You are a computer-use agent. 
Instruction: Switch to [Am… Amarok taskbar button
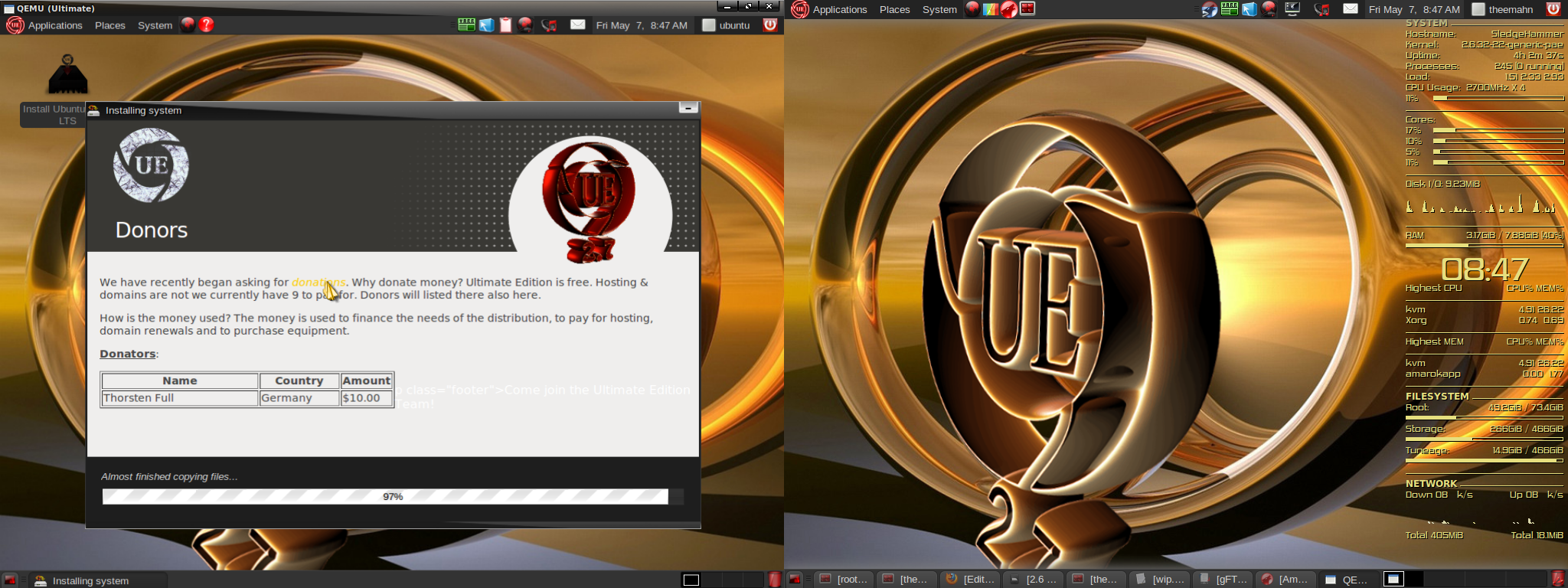point(1286,579)
